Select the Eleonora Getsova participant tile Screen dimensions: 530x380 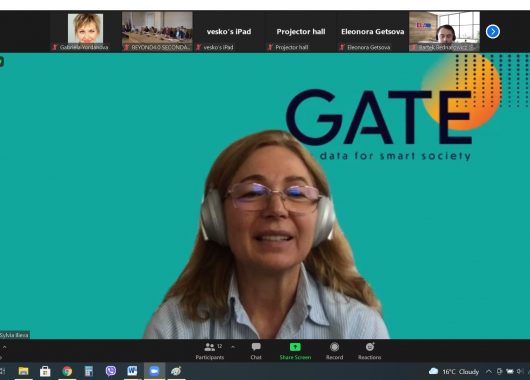[372, 31]
